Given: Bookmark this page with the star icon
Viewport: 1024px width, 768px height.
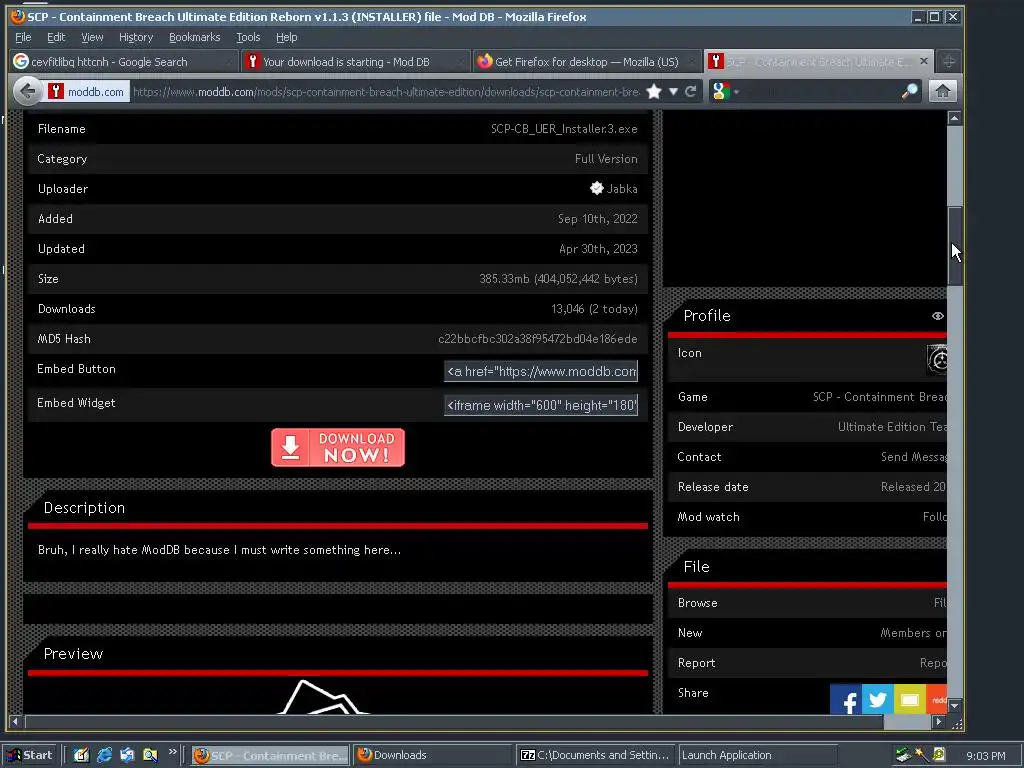Looking at the screenshot, I should click(654, 91).
